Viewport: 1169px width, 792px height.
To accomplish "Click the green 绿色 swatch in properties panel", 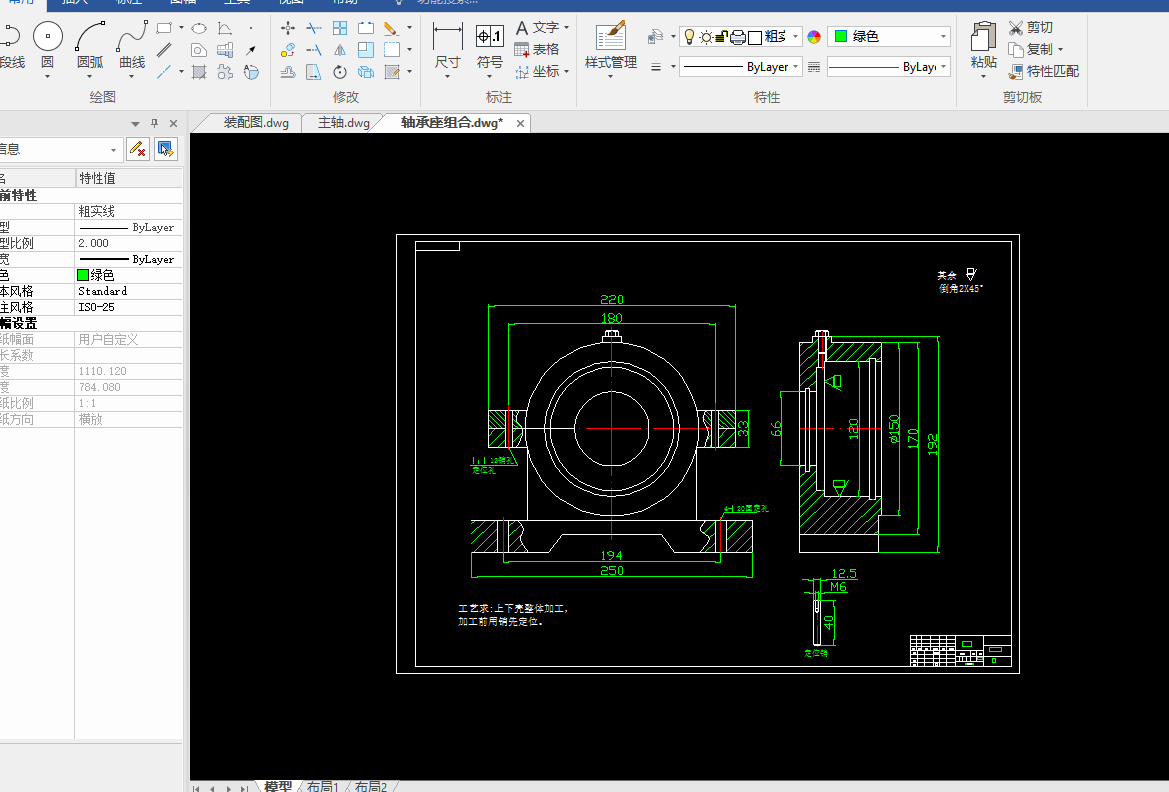I will [83, 275].
